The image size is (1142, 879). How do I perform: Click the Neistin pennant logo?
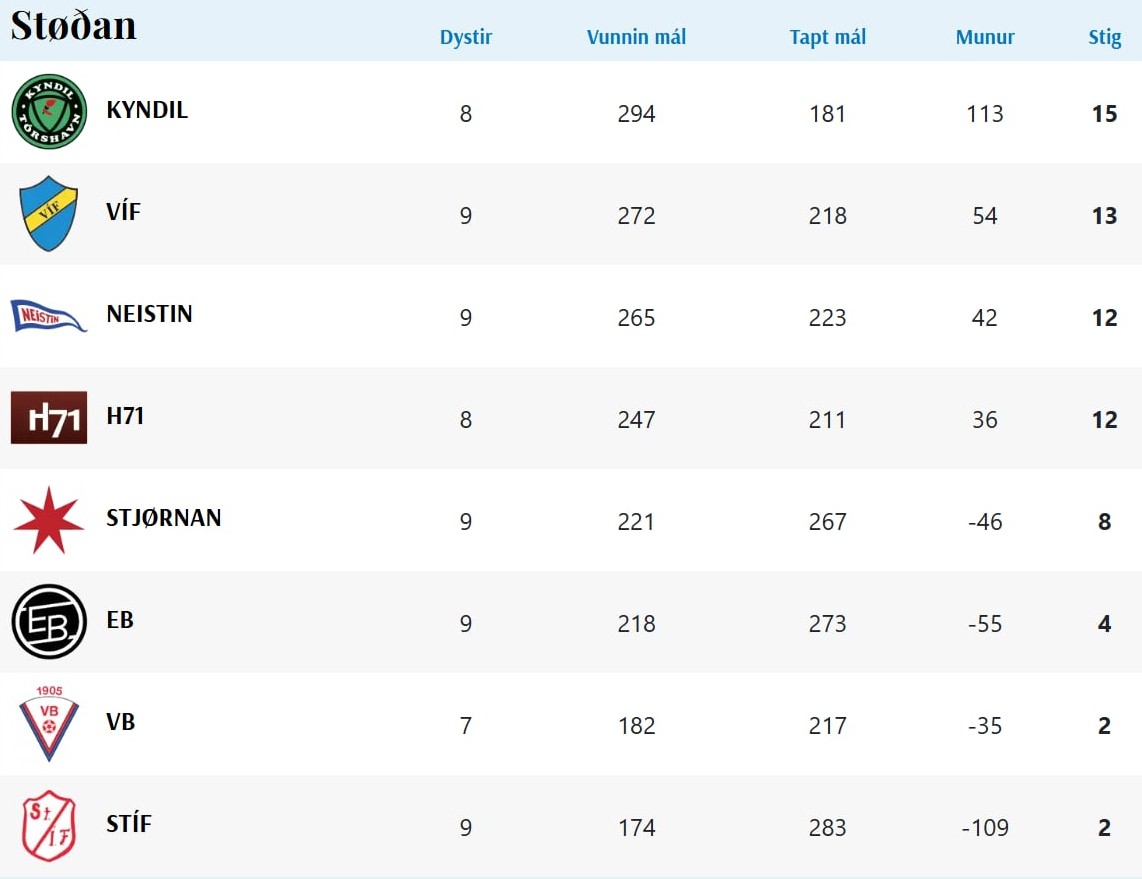49,316
